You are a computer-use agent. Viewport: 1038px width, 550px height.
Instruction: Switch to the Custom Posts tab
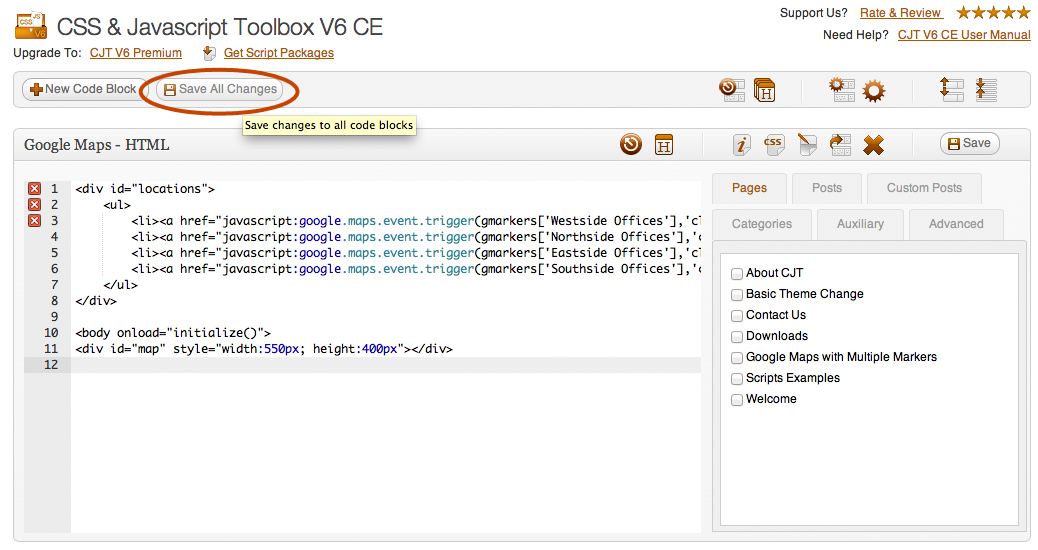923,188
